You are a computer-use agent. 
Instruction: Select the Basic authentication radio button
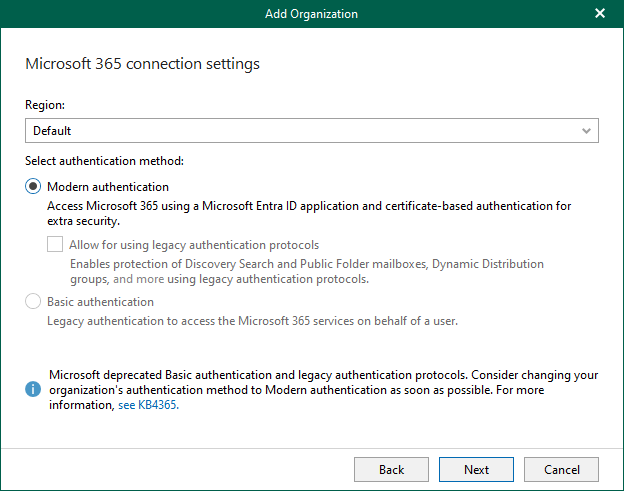point(34,302)
